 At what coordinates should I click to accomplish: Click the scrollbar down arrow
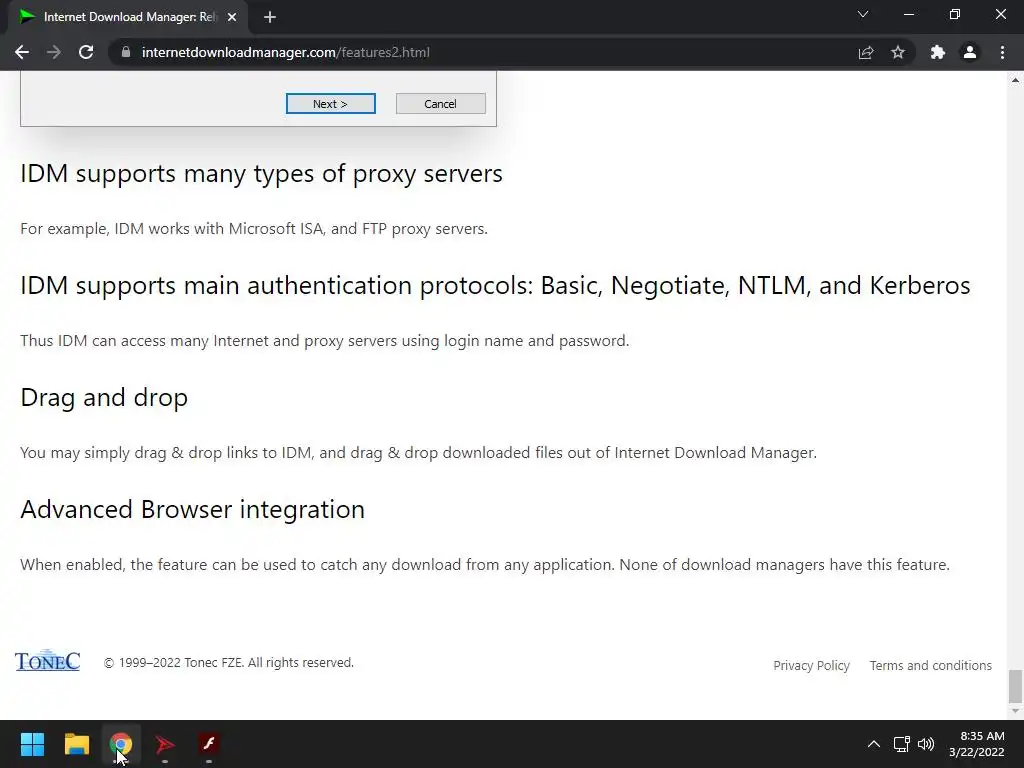(1015, 711)
